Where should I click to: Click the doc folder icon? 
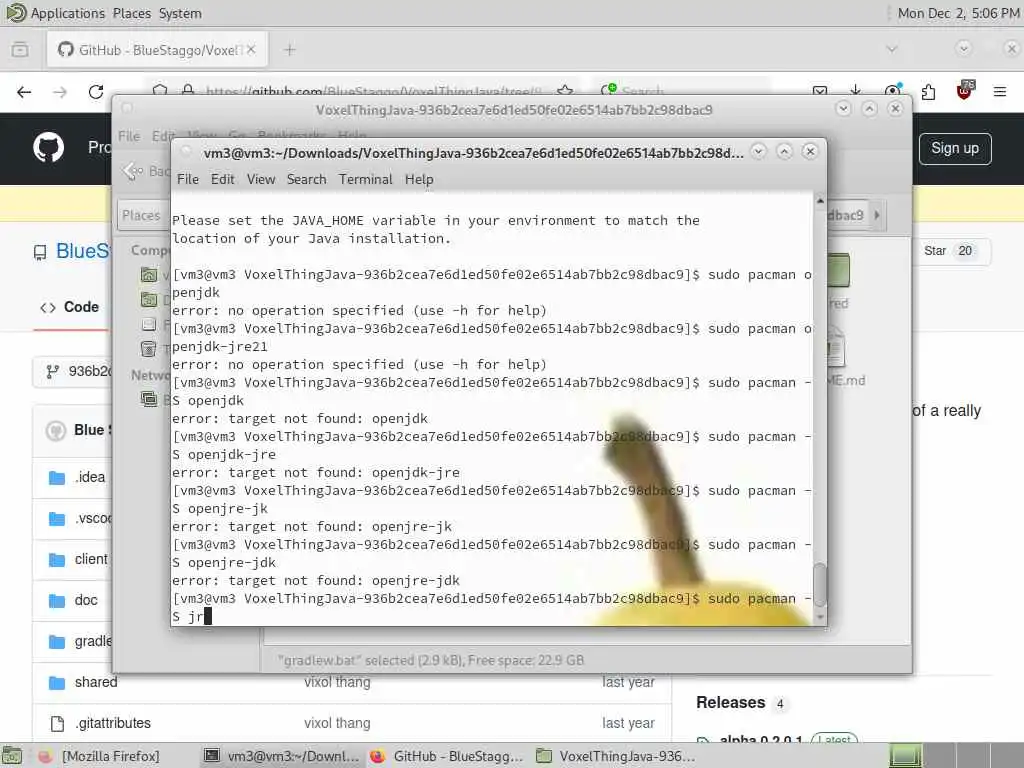(x=57, y=600)
